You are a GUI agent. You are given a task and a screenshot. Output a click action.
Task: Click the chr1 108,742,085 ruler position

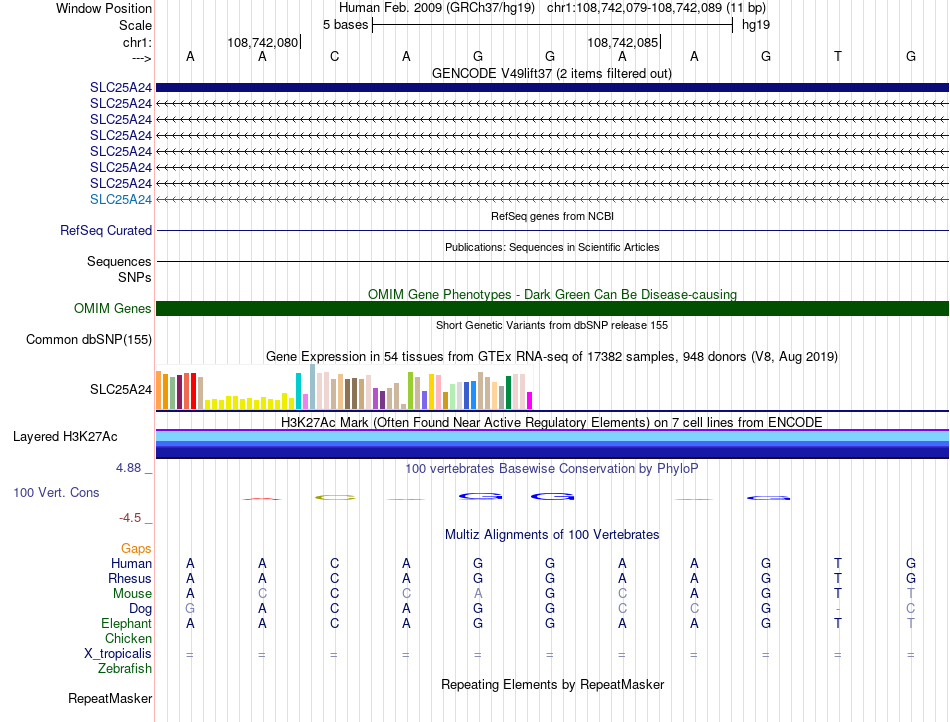coord(622,42)
